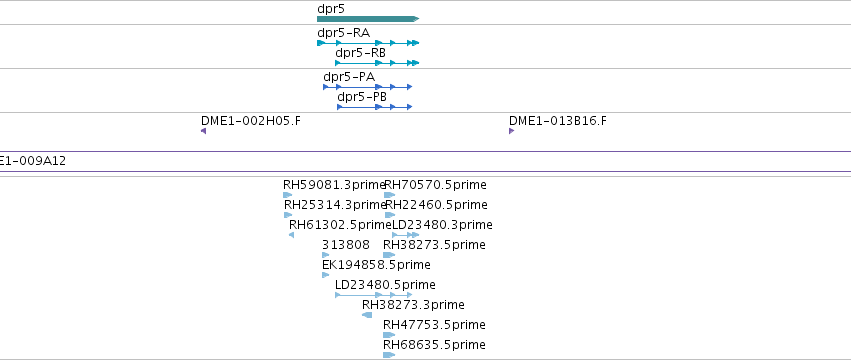The image size is (851, 360).
Task: Select the EK194858.5prime EST glyph
Action: tap(326, 275)
